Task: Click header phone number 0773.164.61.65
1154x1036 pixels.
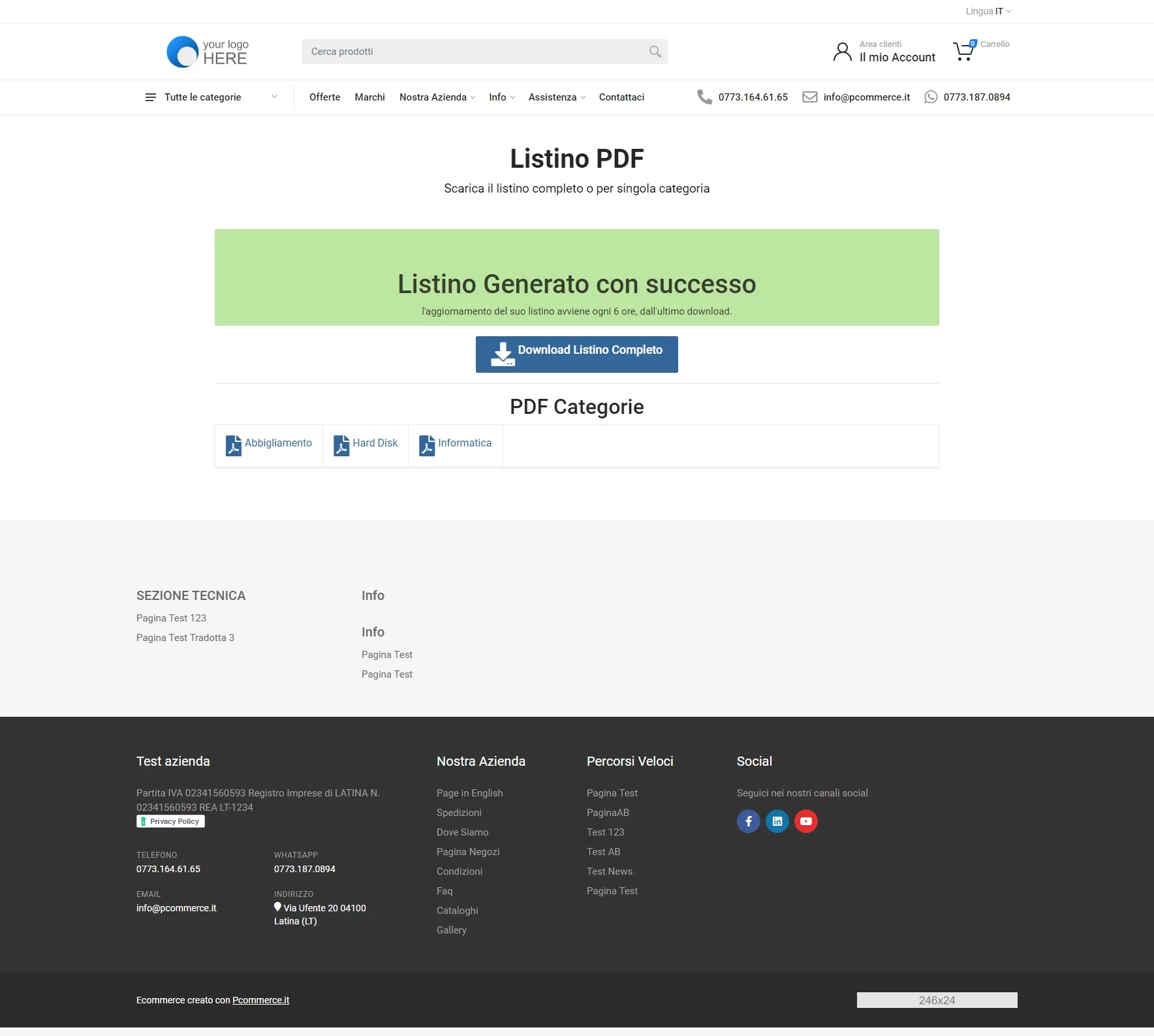Action: point(753,97)
